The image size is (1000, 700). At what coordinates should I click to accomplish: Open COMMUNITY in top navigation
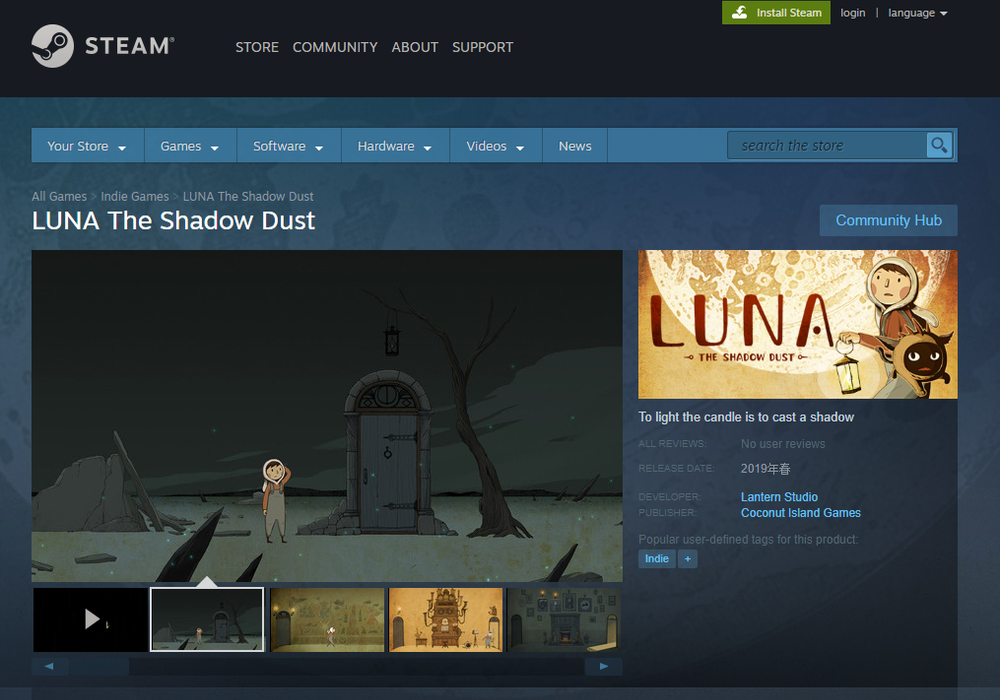(335, 47)
